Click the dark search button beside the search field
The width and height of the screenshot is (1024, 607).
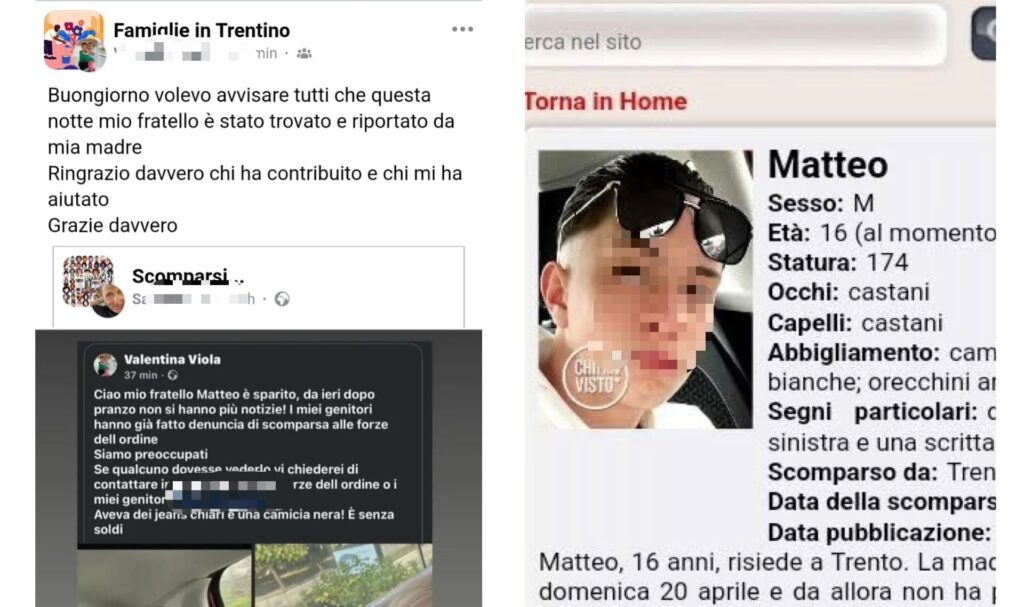(x=983, y=33)
